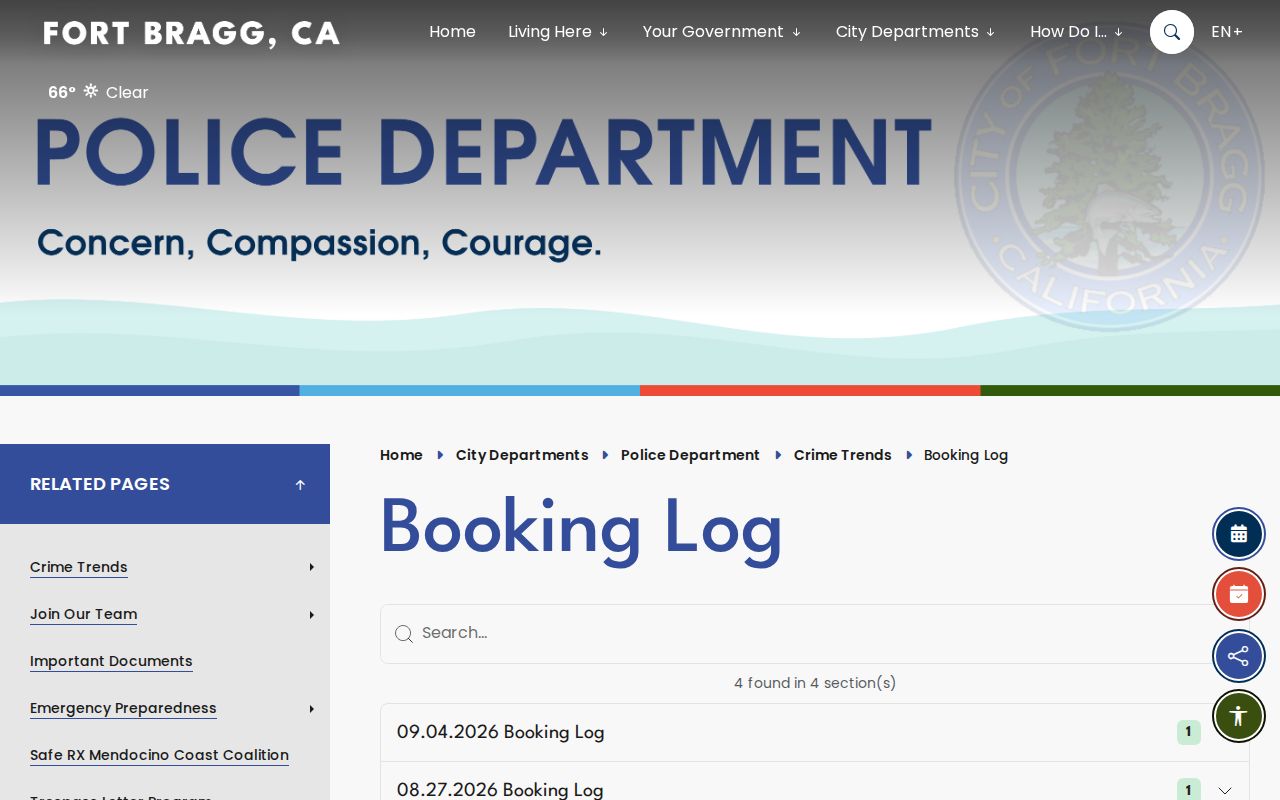Expand the 08.27.2026 Booking Log chevron
1280x800 pixels.
coord(1225,790)
